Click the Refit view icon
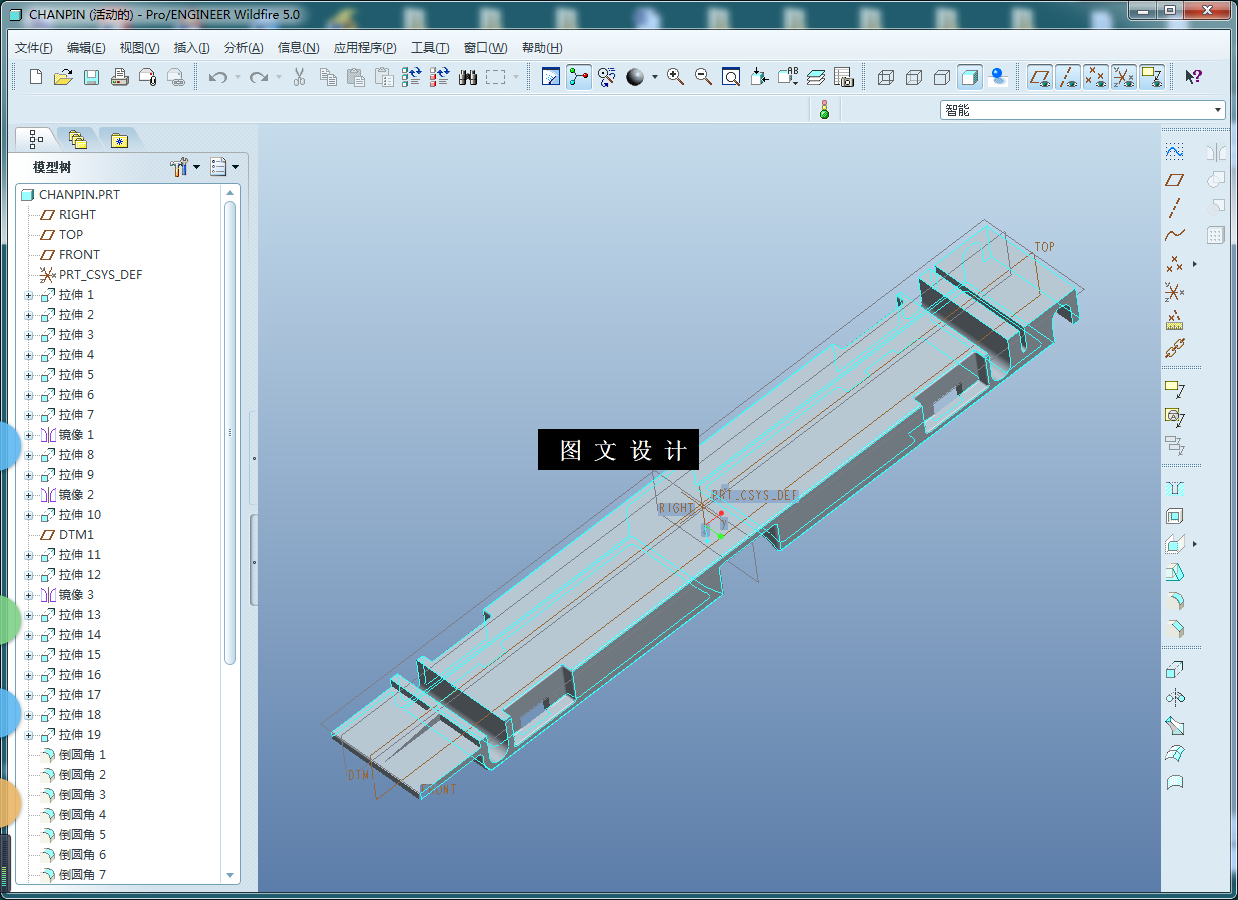This screenshot has width=1238, height=900. click(x=731, y=77)
